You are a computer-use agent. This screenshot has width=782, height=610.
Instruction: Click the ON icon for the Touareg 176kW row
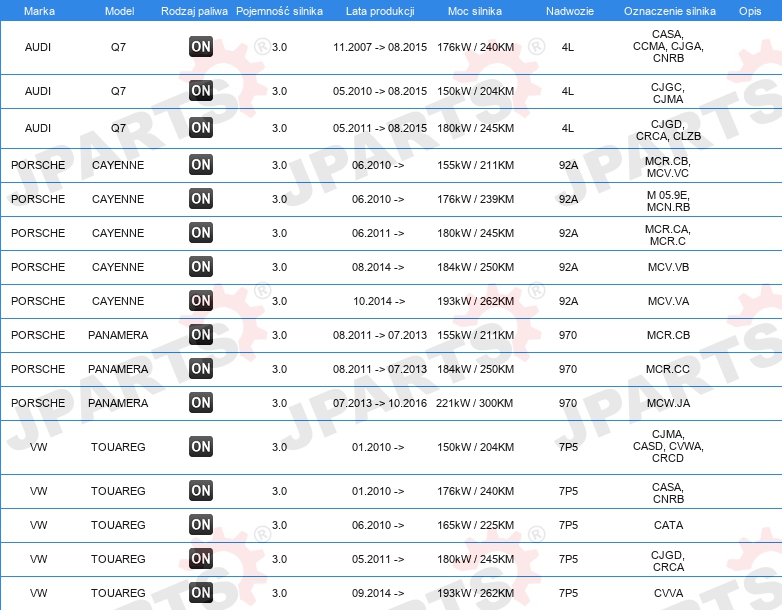[x=201, y=491]
